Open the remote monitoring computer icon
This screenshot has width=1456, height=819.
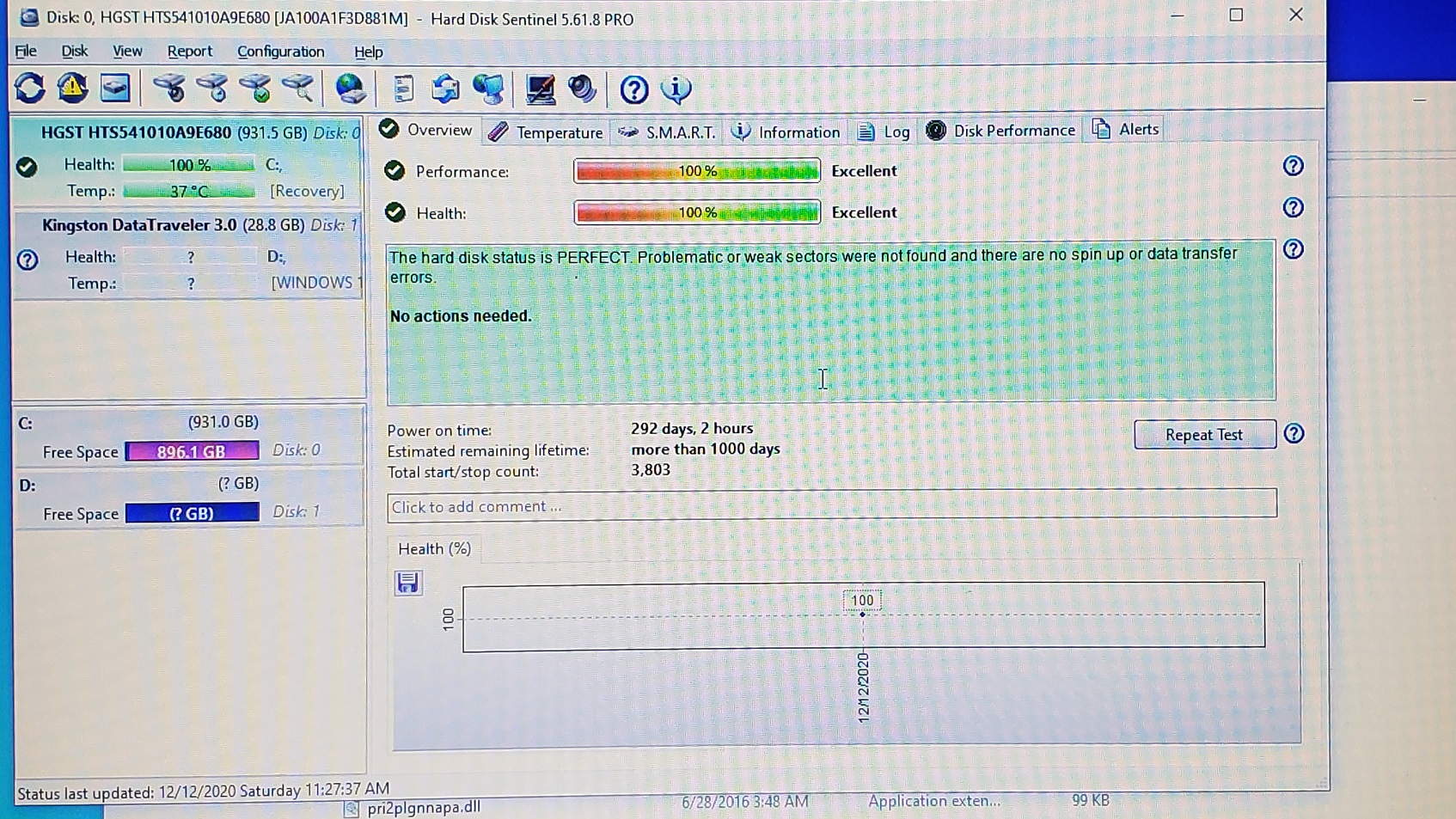pyautogui.click(x=490, y=89)
